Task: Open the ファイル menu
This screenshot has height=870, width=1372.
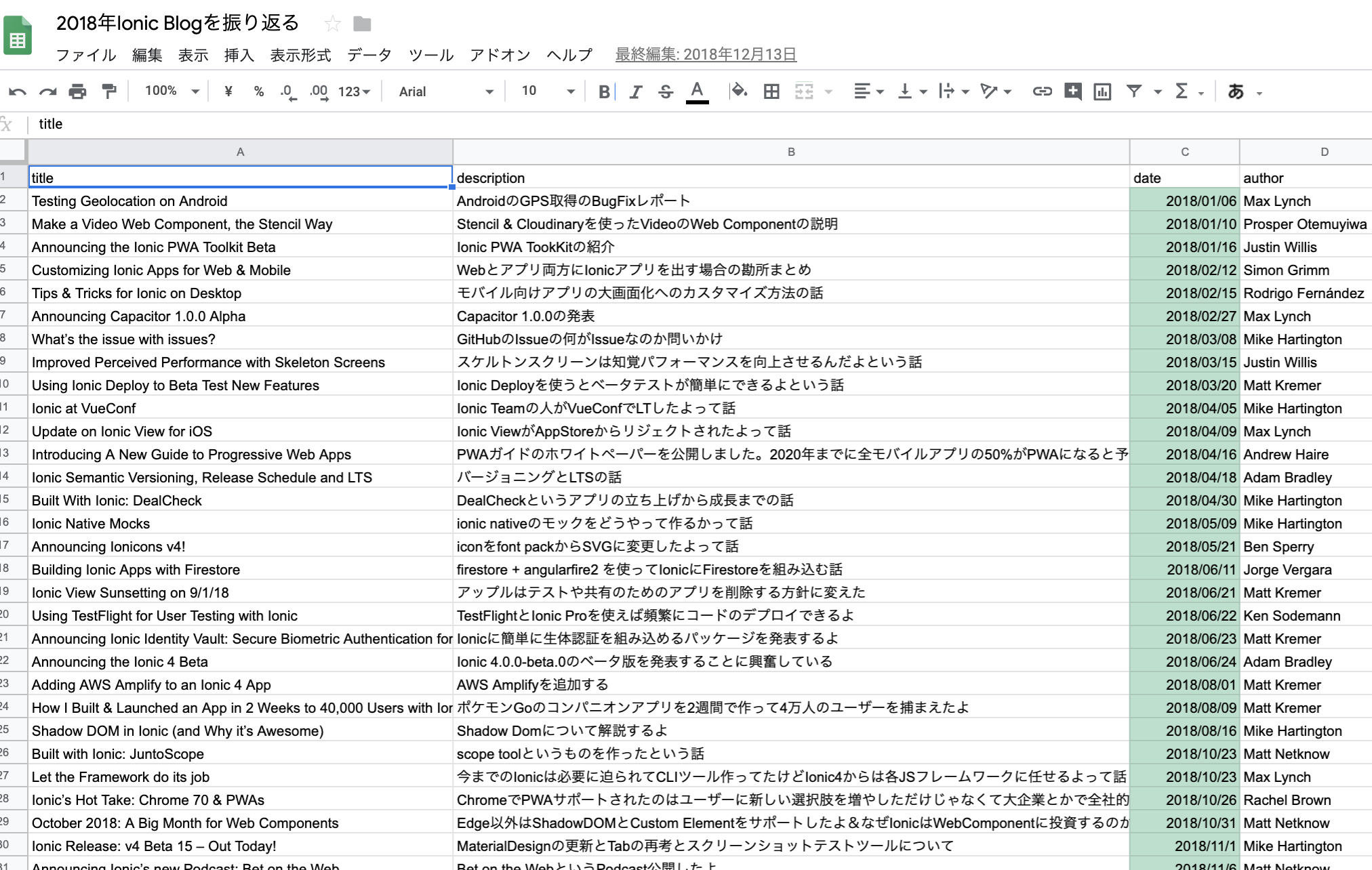Action: (x=86, y=55)
